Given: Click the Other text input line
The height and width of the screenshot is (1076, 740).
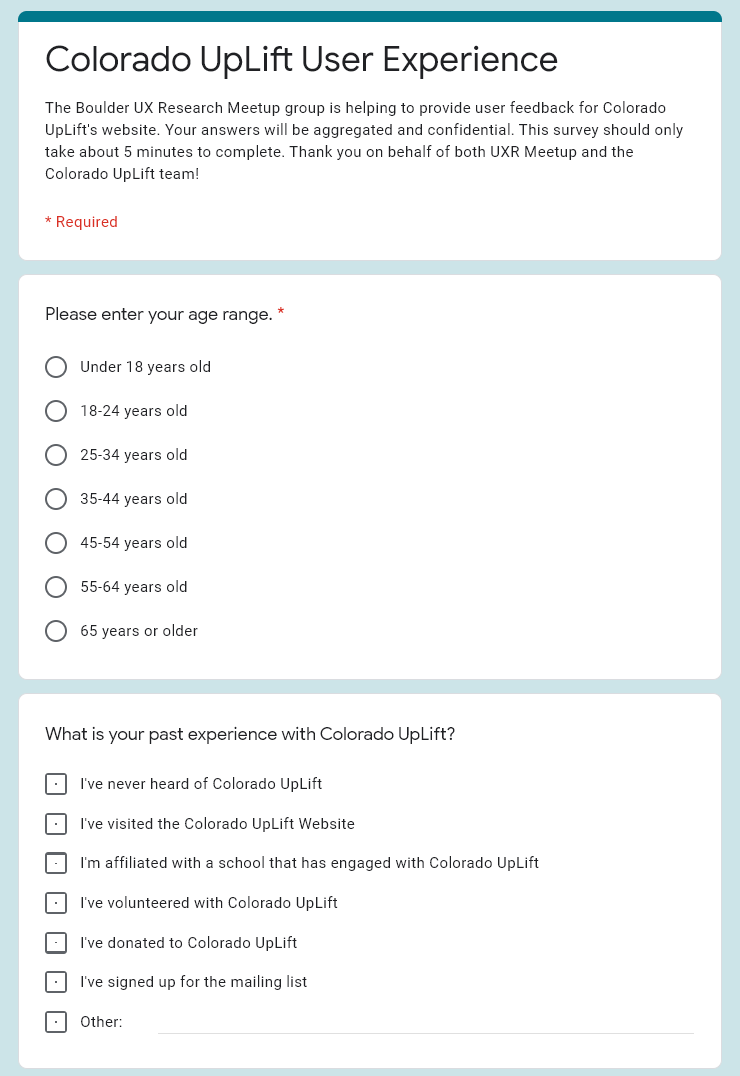Looking at the screenshot, I should coord(426,1022).
